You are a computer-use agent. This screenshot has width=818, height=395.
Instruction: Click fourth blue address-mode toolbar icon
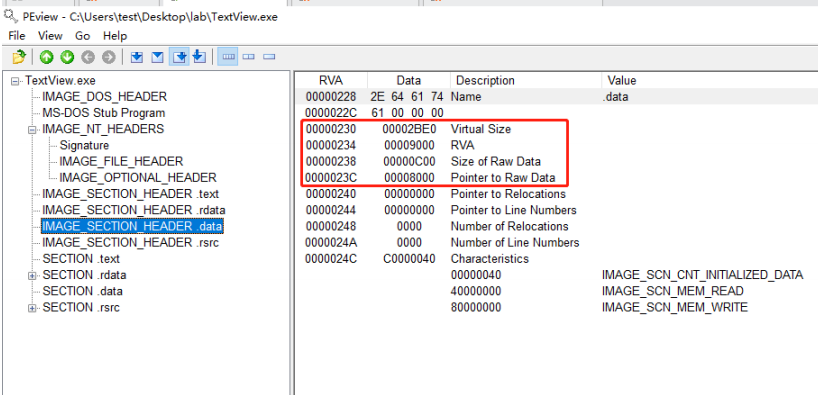199,57
